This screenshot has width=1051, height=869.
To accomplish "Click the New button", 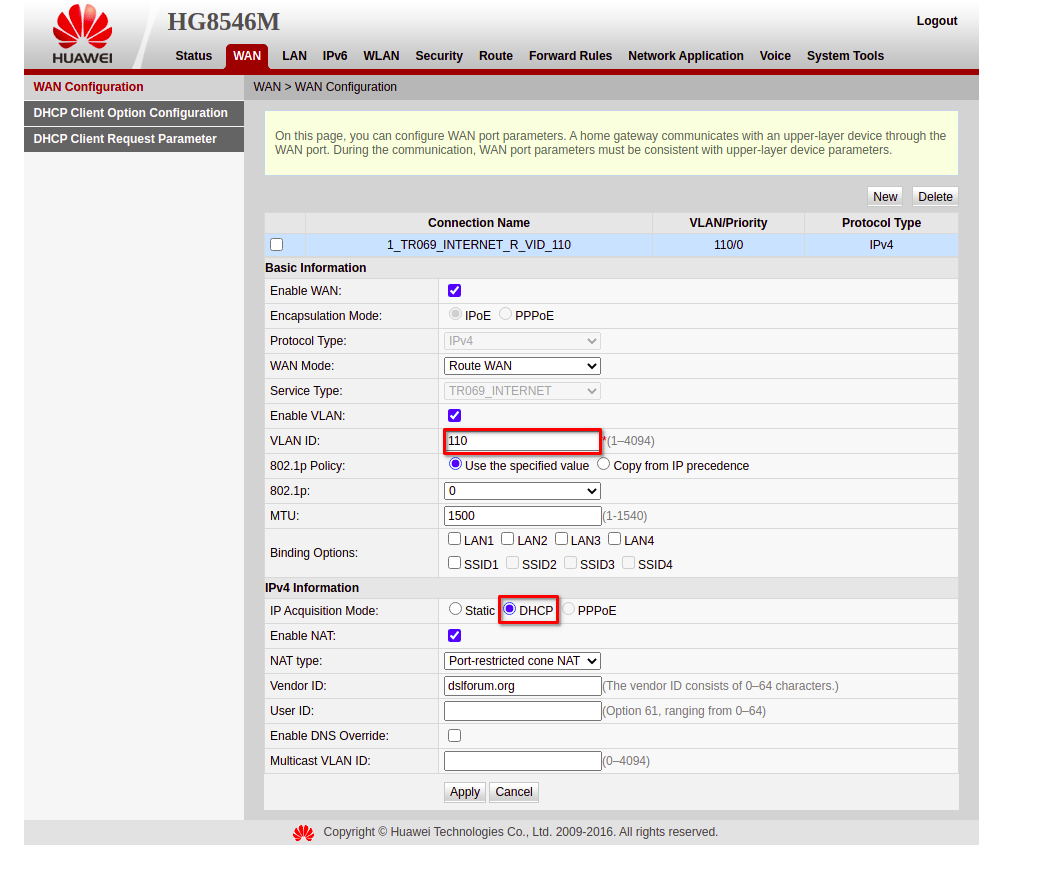I will click(x=885, y=197).
